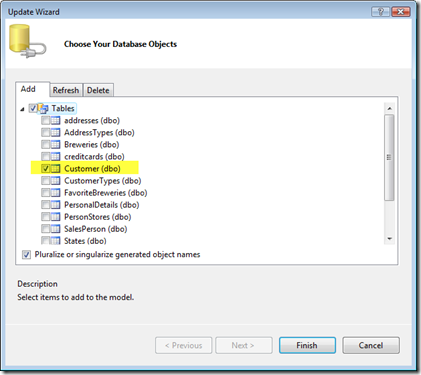Switch to the Refresh tab
Image resolution: width=421 pixels, height=375 pixels.
66,90
